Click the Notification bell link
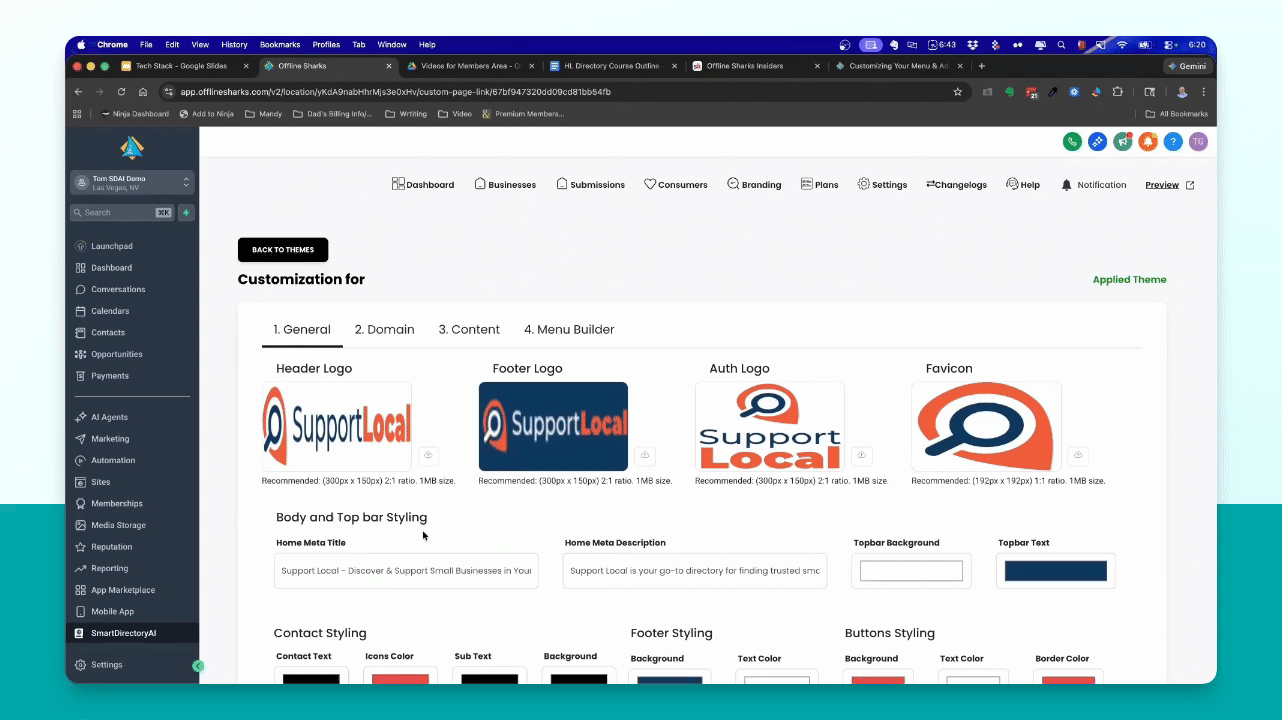This screenshot has width=1282, height=720. pos(1094,185)
